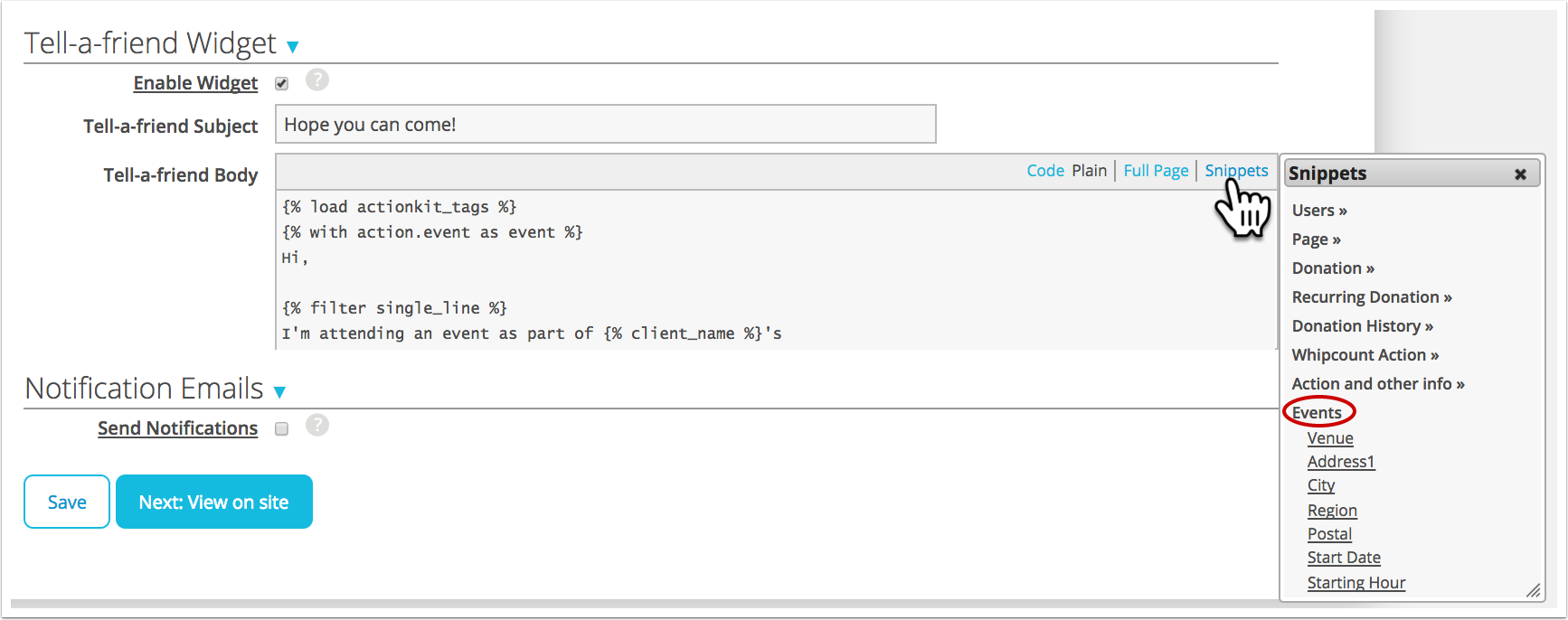Switch editor to Code view
Image resolution: width=1568 pixels, height=620 pixels.
click(x=1044, y=171)
